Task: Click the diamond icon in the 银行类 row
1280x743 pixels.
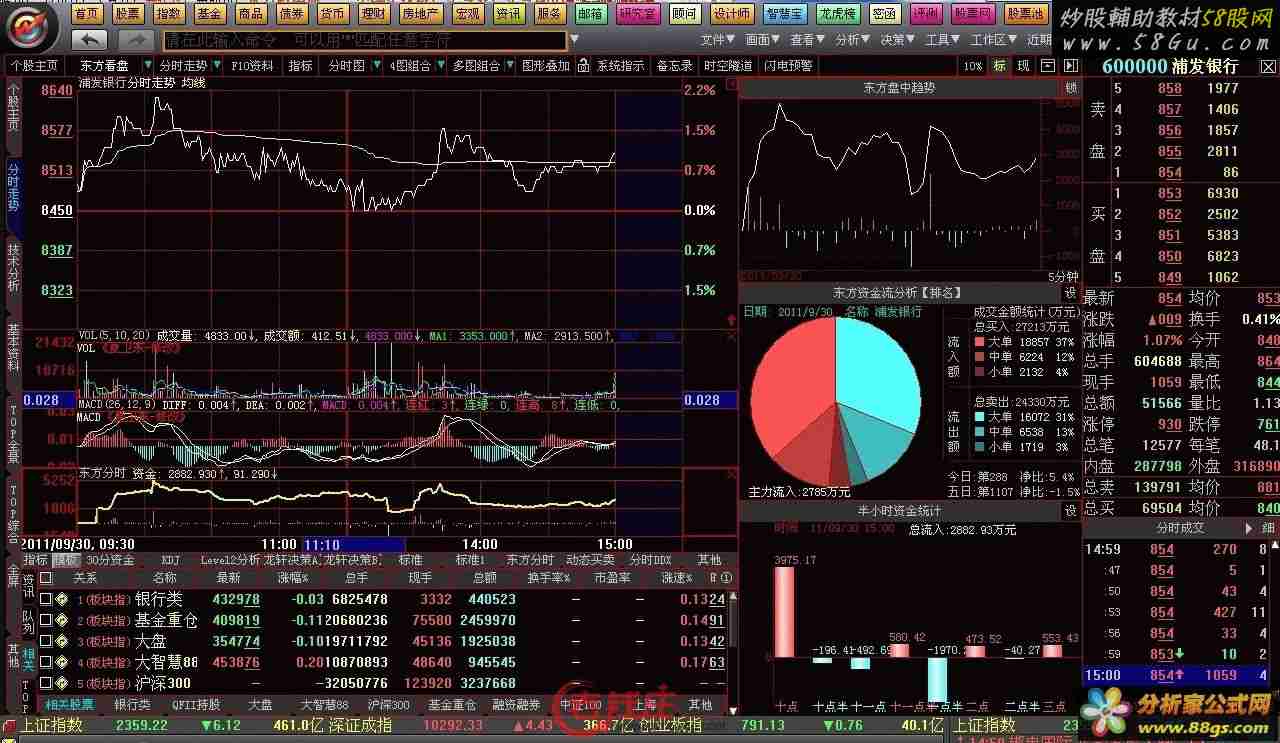Action: coord(62,599)
